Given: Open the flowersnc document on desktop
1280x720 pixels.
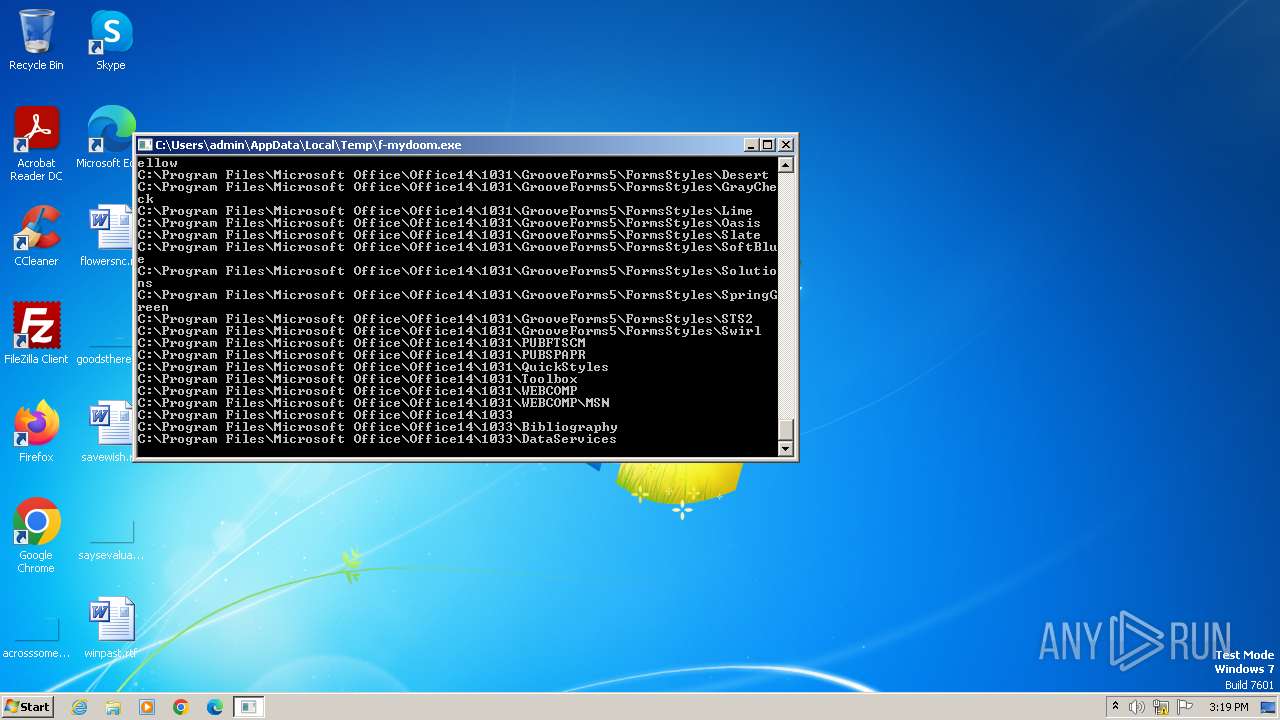Looking at the screenshot, I should [x=108, y=236].
